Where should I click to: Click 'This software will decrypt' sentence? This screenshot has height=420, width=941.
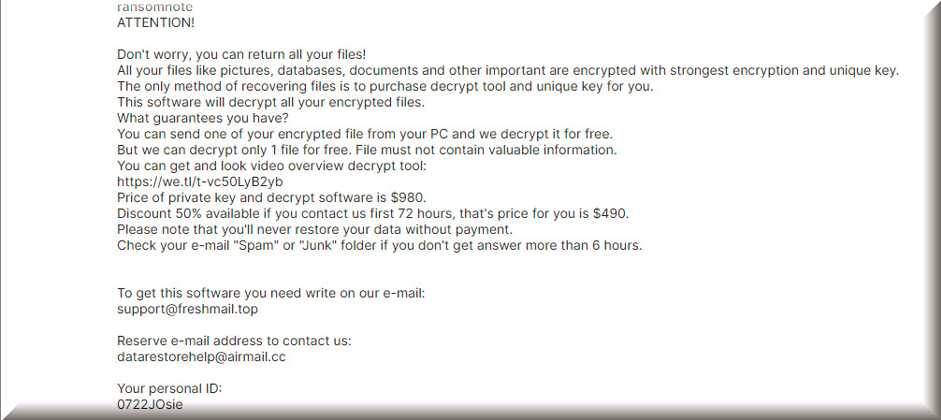click(271, 102)
